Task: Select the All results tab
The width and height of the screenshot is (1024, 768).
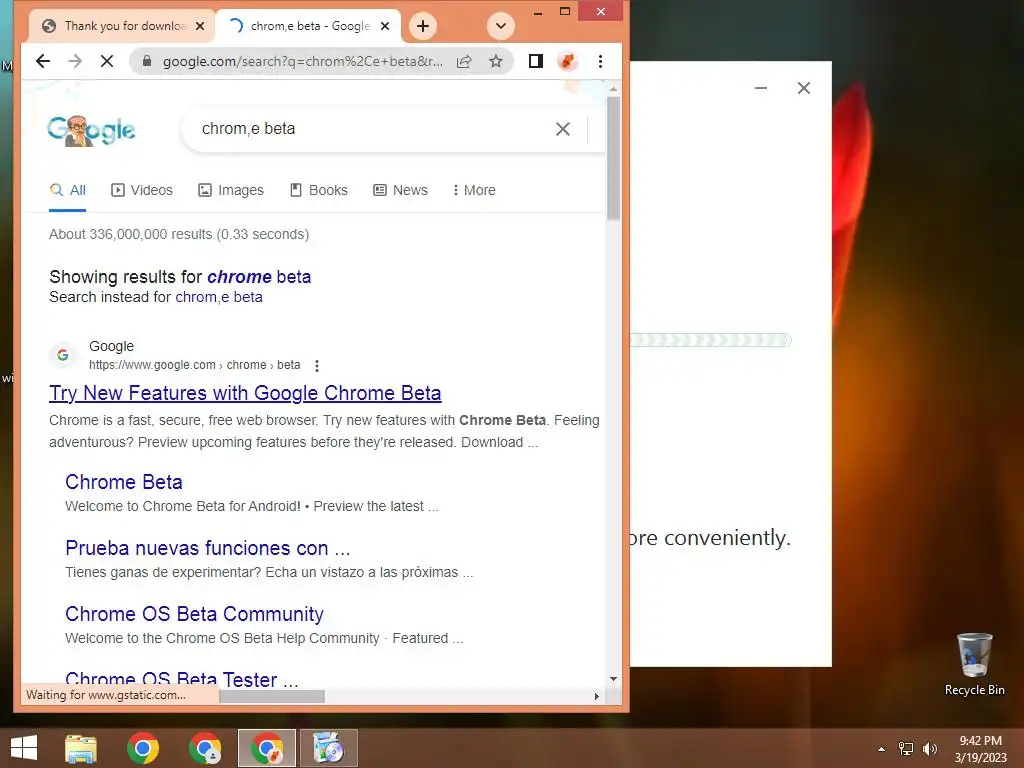Action: (x=68, y=190)
